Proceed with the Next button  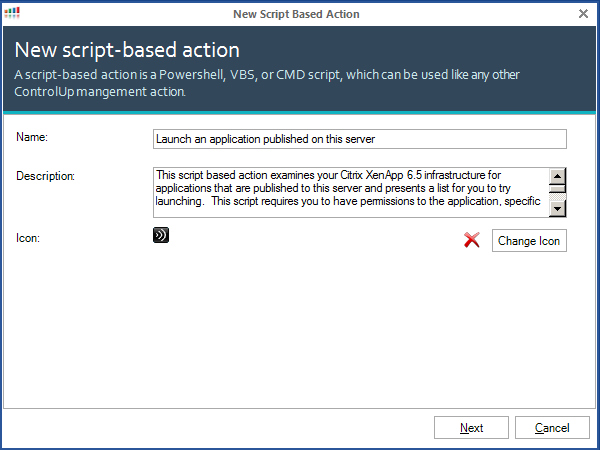471,428
